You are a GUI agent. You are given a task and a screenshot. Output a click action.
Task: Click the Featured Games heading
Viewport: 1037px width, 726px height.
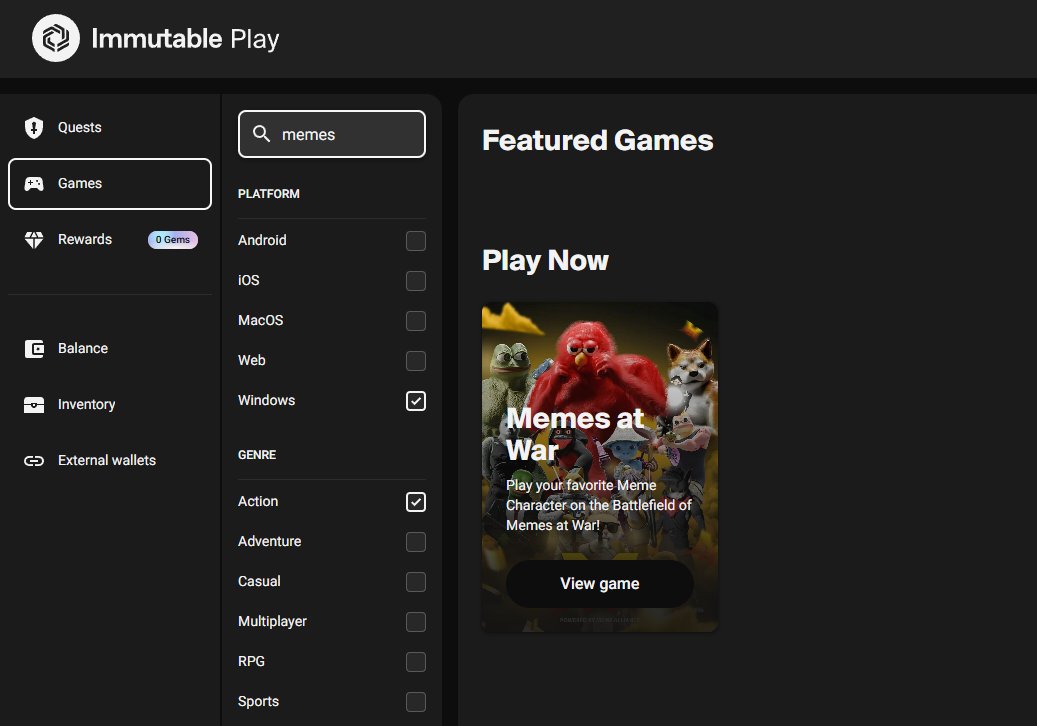tap(598, 141)
